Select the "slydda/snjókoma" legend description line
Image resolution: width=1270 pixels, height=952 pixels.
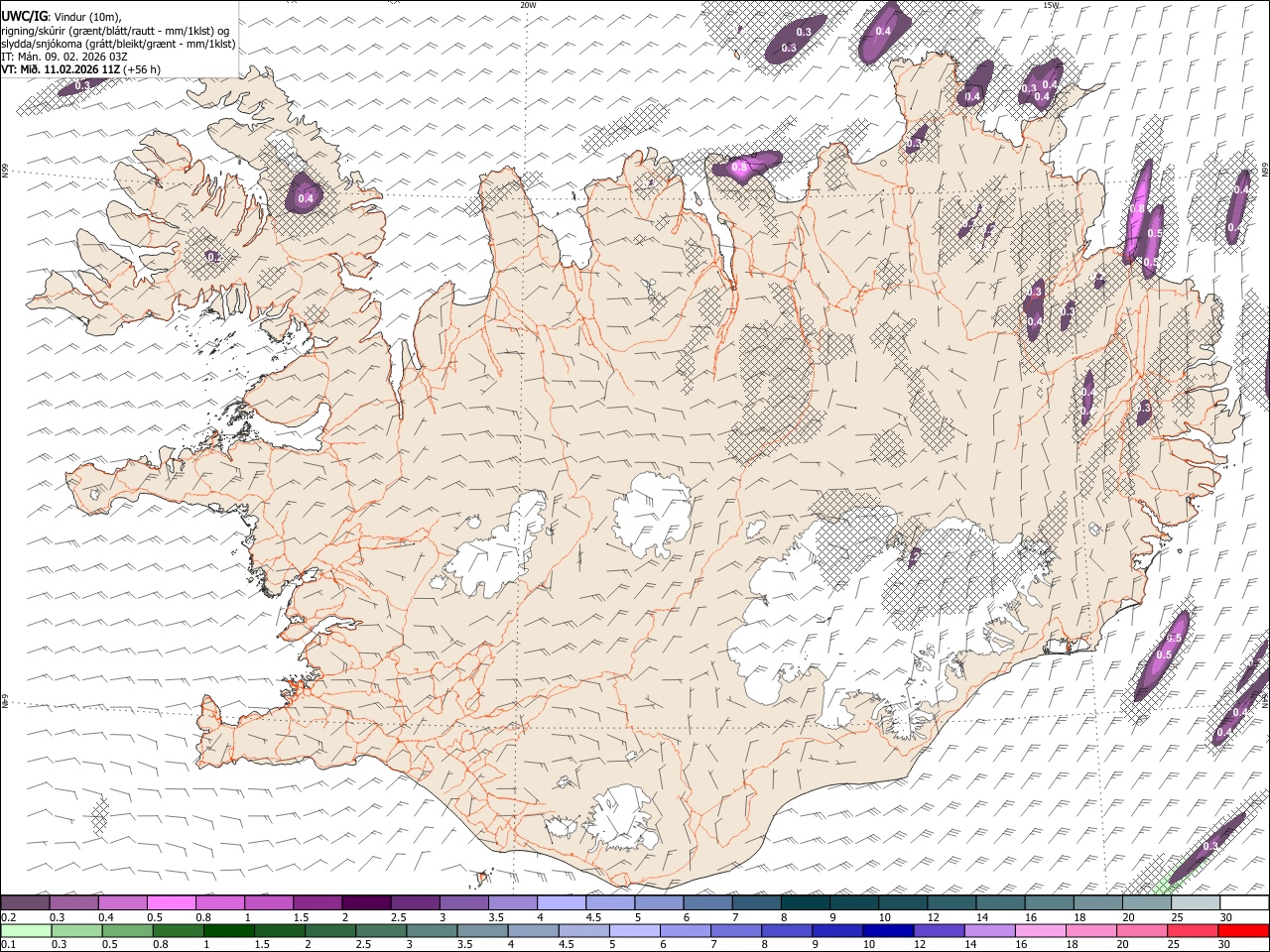coord(119,44)
